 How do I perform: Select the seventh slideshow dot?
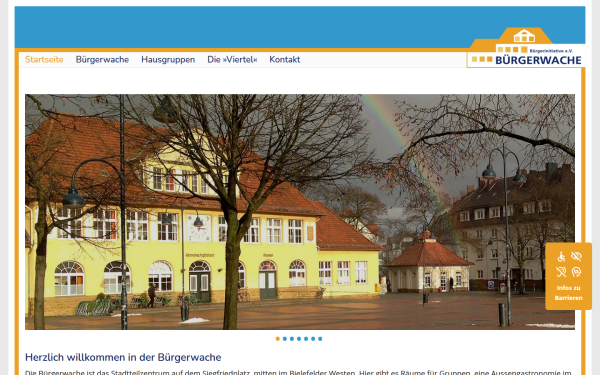point(320,339)
